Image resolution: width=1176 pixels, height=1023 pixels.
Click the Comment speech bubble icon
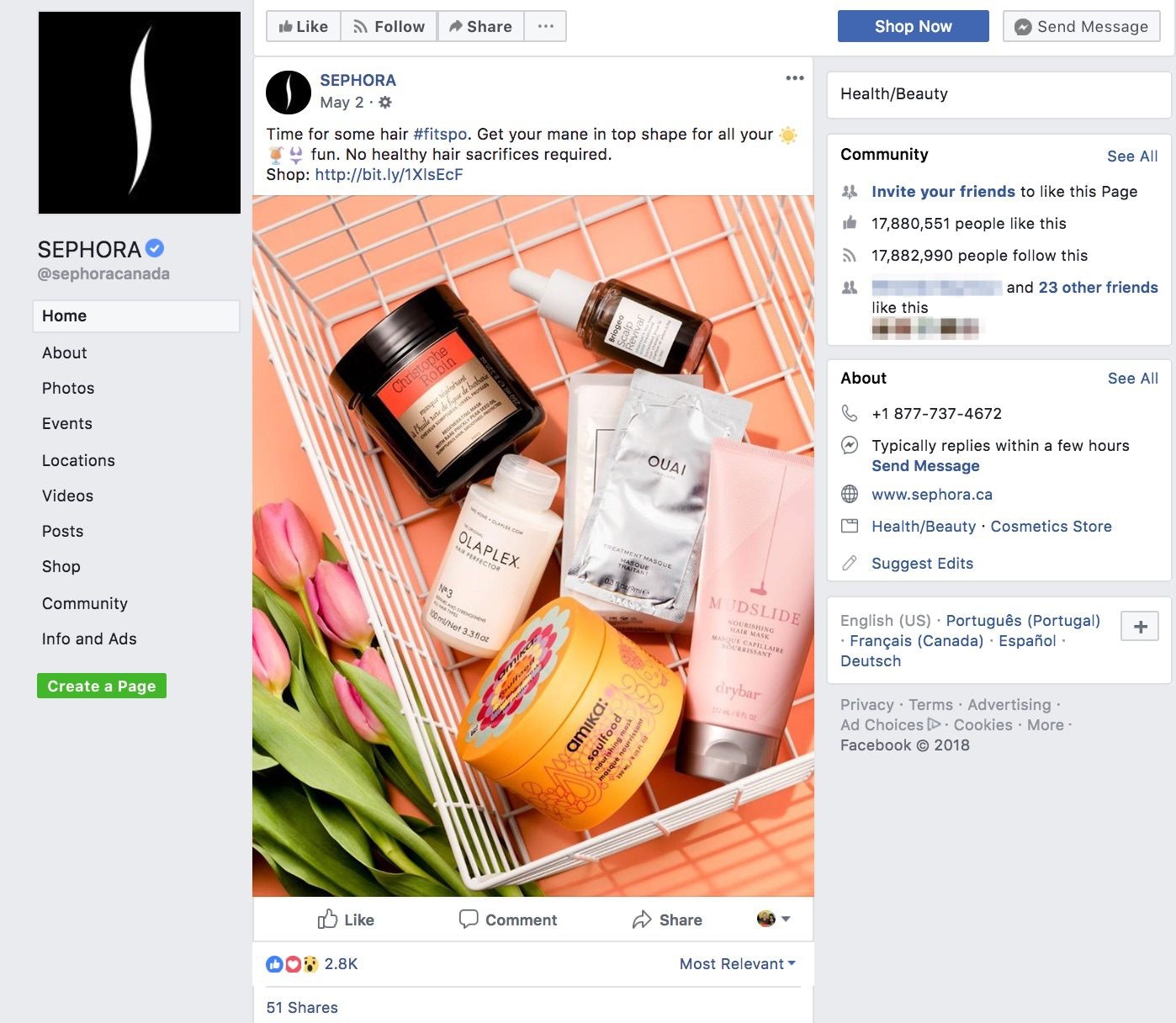(x=469, y=919)
